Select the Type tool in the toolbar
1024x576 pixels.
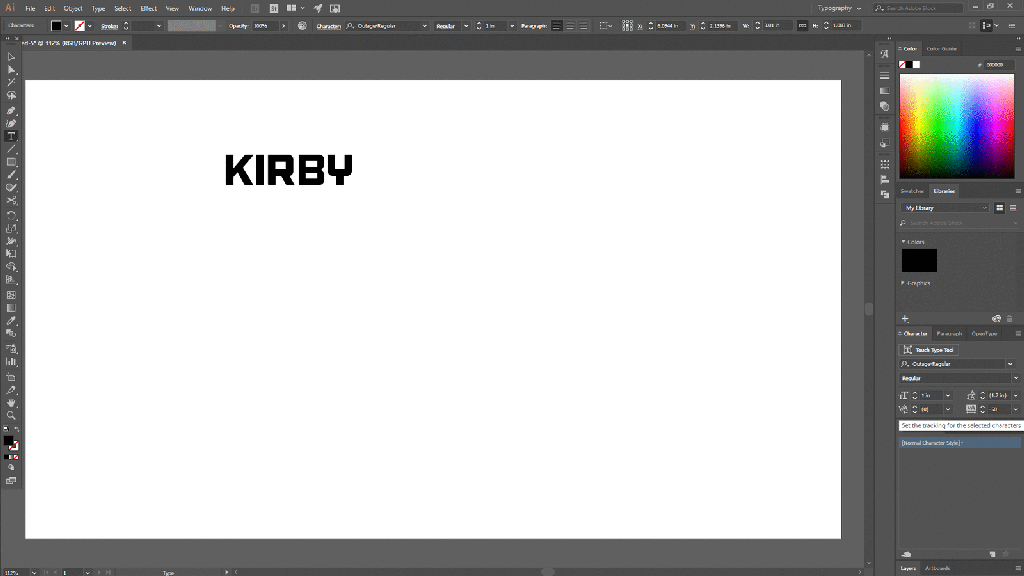tap(11, 136)
